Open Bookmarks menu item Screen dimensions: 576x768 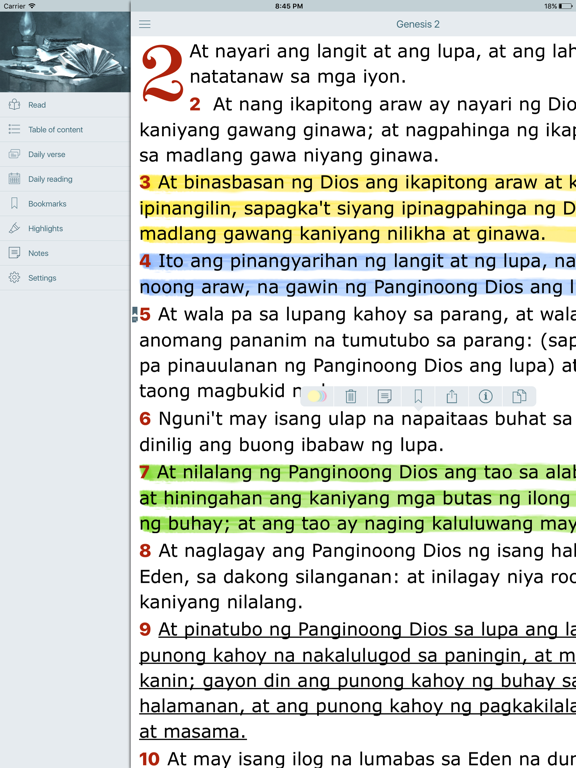click(65, 203)
